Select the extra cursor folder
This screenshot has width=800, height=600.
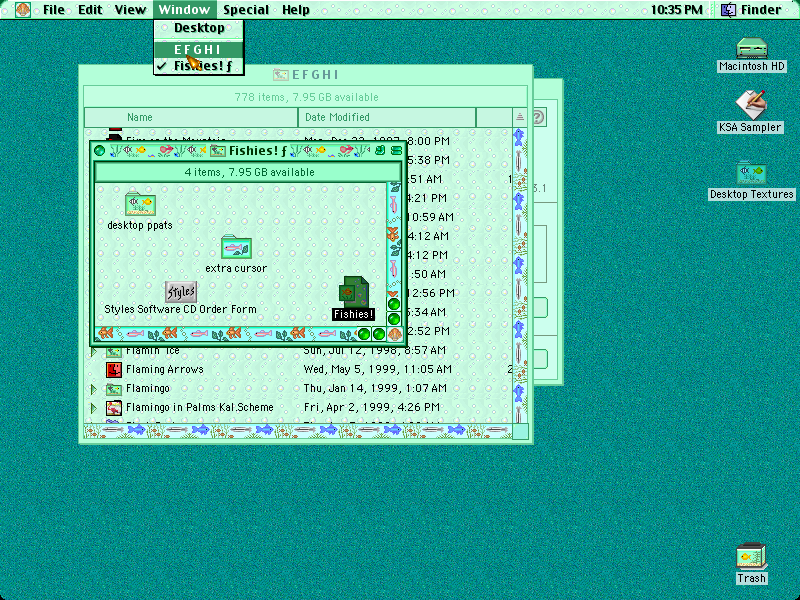click(236, 247)
